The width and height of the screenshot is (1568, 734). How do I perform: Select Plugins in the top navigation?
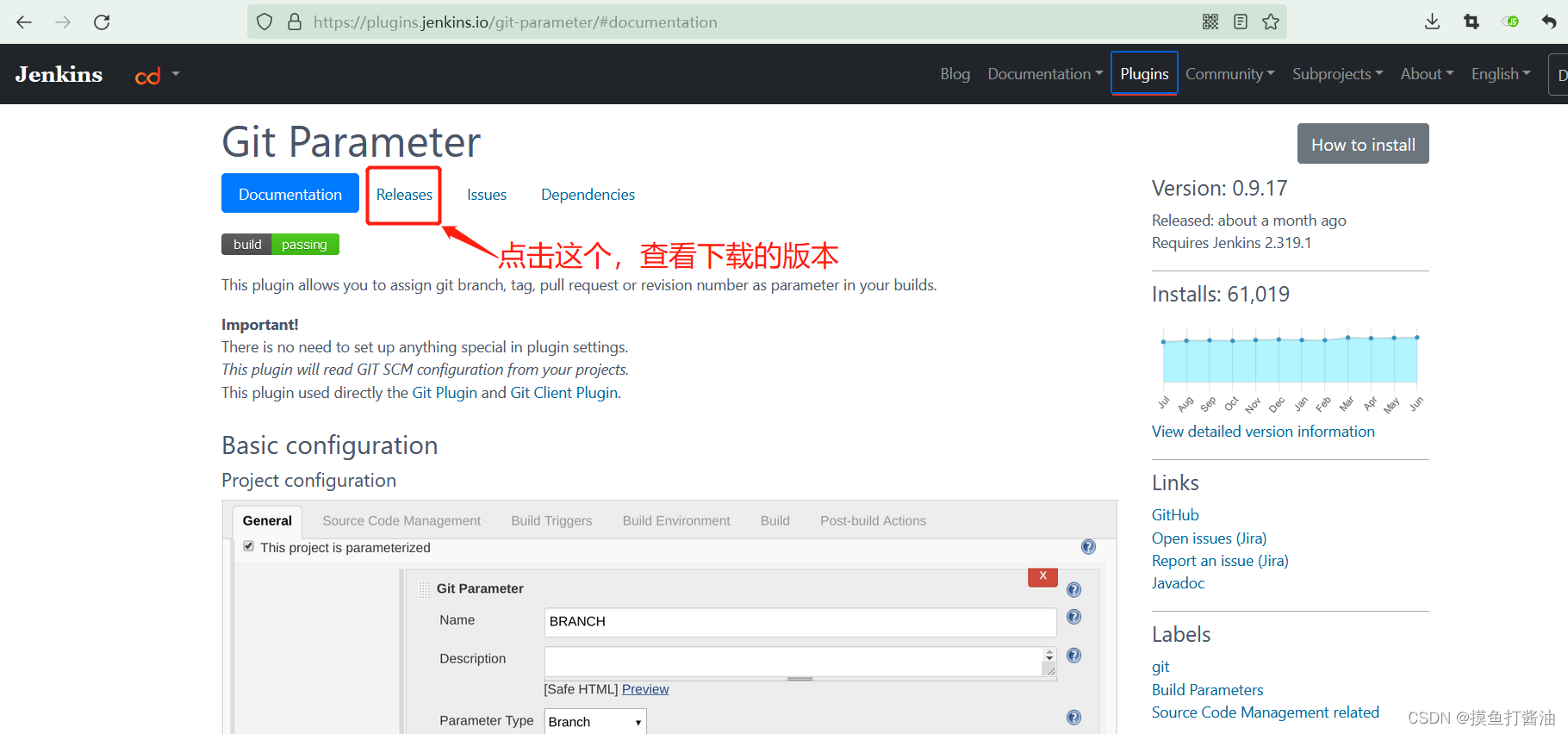pyautogui.click(x=1144, y=74)
